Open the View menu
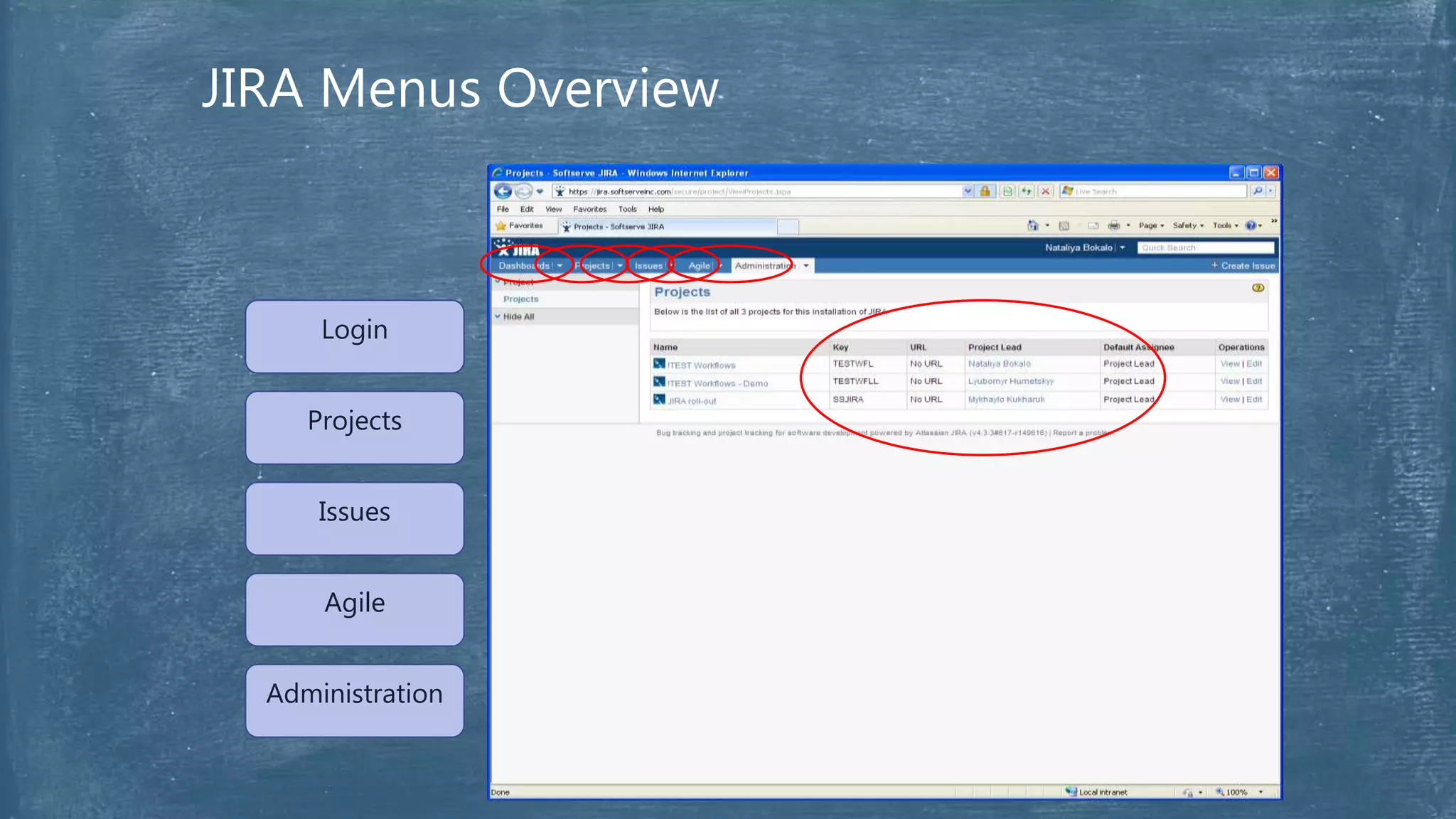 554,209
